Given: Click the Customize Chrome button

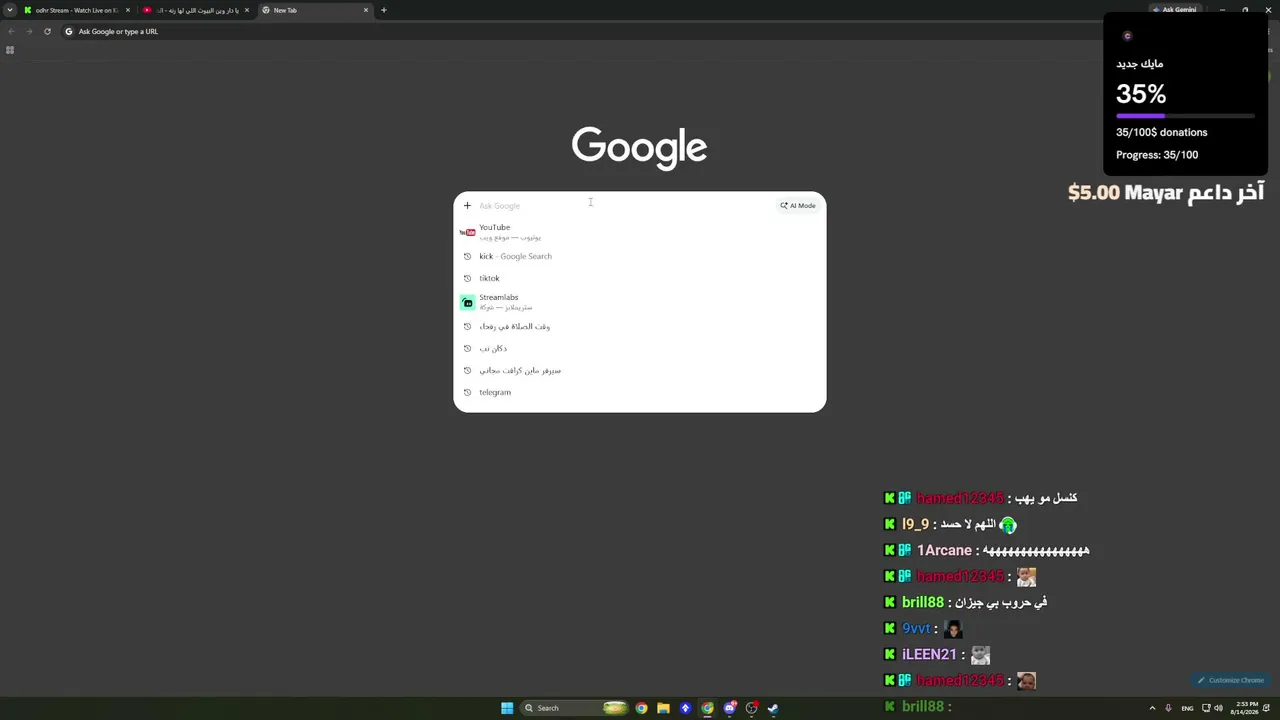Looking at the screenshot, I should coord(1231,680).
